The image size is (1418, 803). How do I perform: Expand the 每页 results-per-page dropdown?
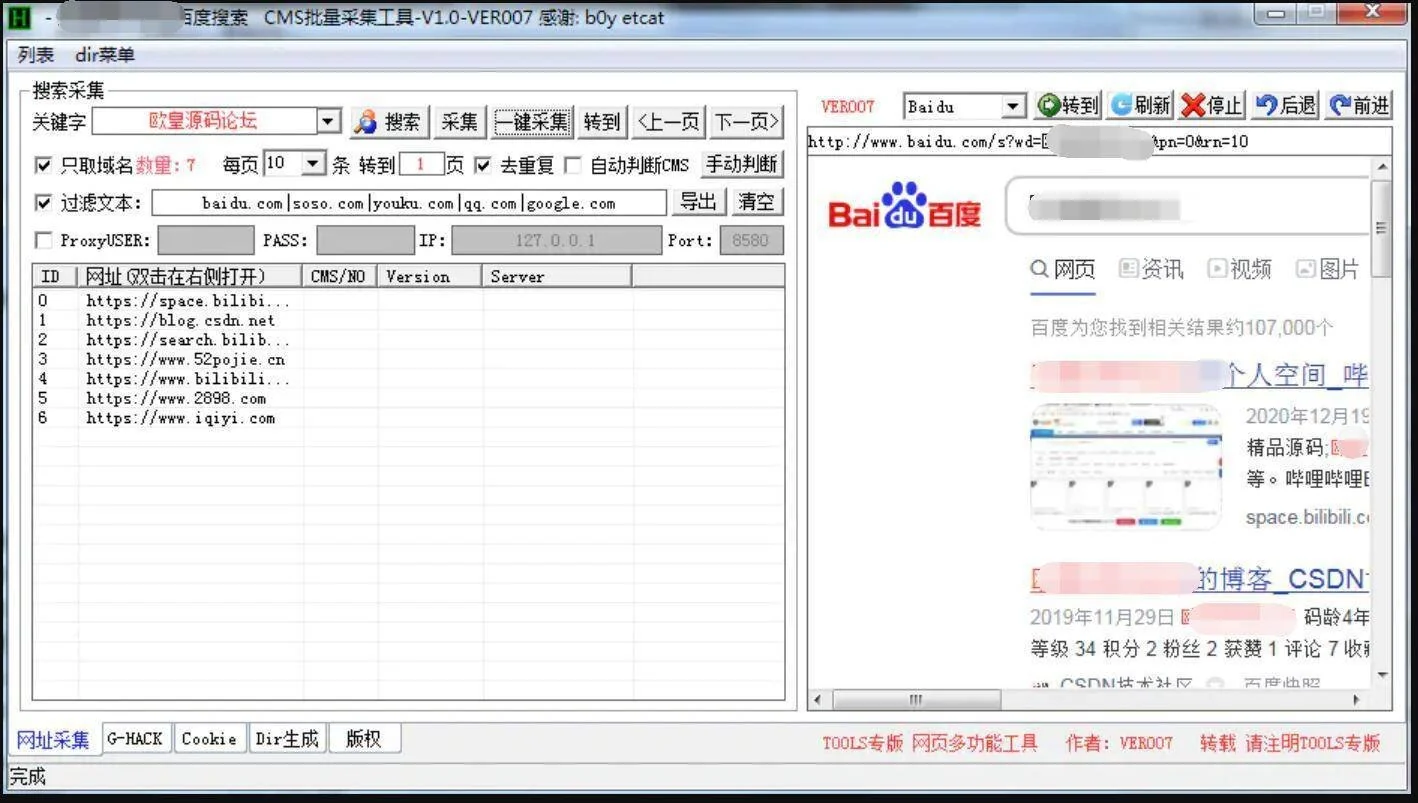pyautogui.click(x=313, y=163)
